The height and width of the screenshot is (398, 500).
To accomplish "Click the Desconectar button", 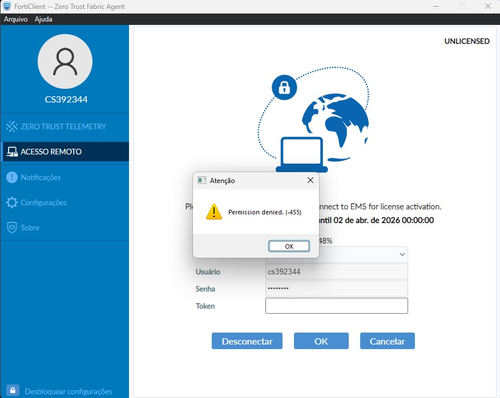I will tap(247, 341).
